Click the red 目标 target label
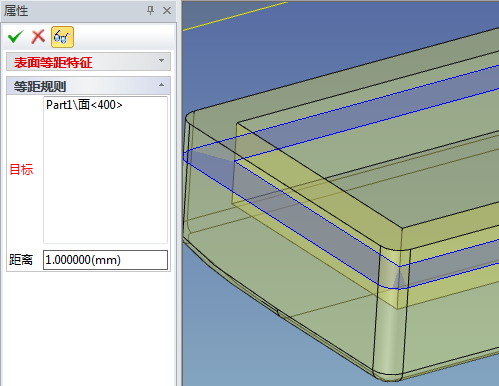Image resolution: width=499 pixels, height=386 pixels. pyautogui.click(x=21, y=170)
